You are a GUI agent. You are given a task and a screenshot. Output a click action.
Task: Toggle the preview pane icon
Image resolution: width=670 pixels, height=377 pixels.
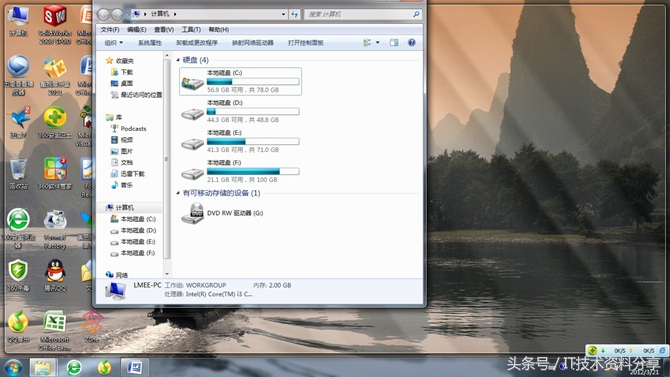(x=394, y=42)
